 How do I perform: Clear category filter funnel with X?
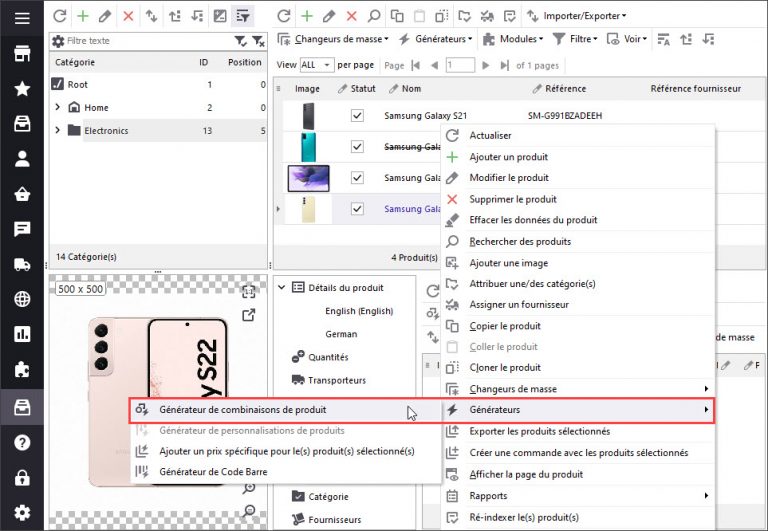(x=259, y=41)
